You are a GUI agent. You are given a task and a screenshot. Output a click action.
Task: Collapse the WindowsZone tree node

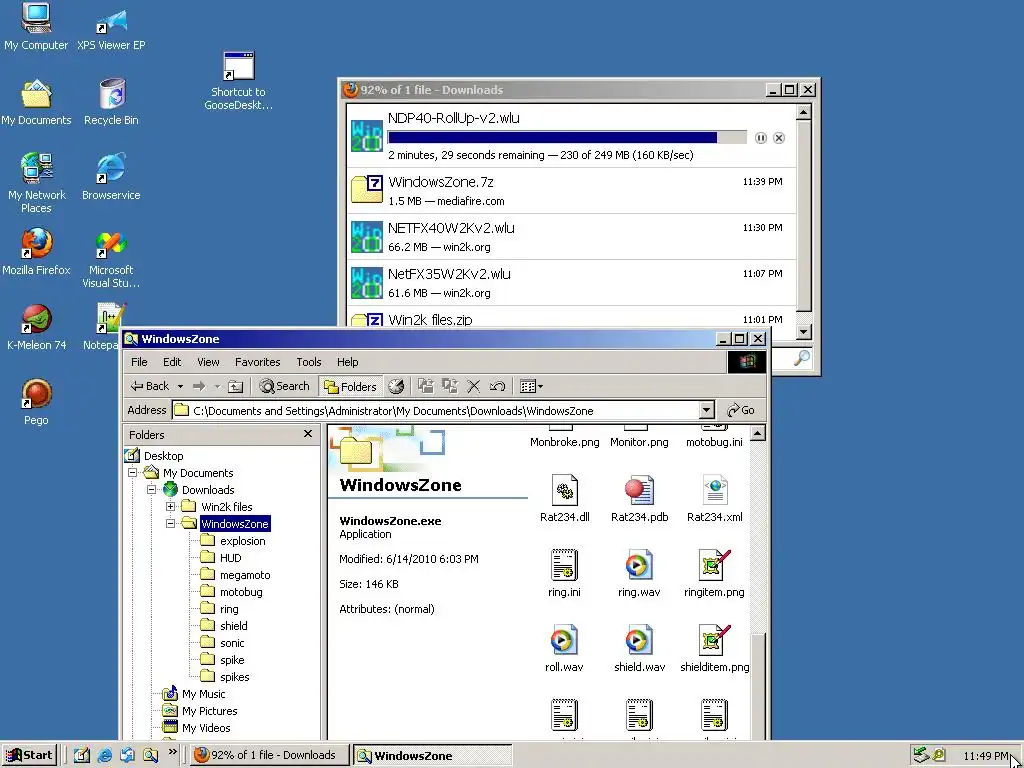[170, 523]
